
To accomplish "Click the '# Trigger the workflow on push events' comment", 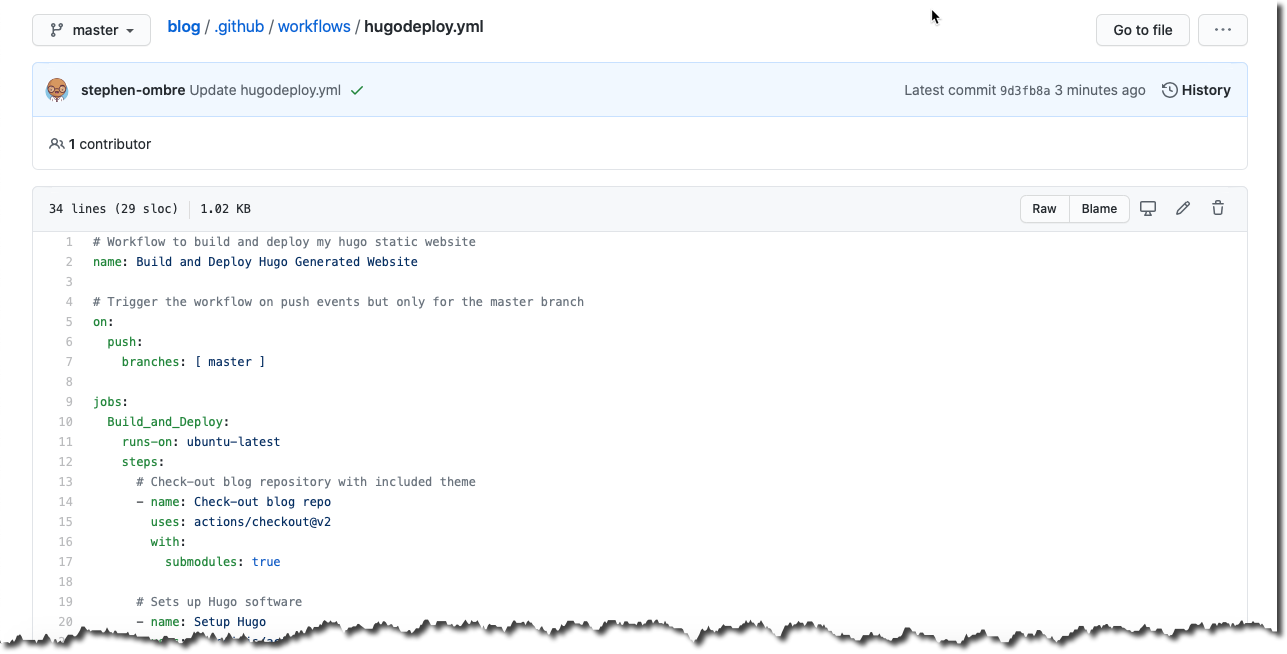I will point(338,302).
